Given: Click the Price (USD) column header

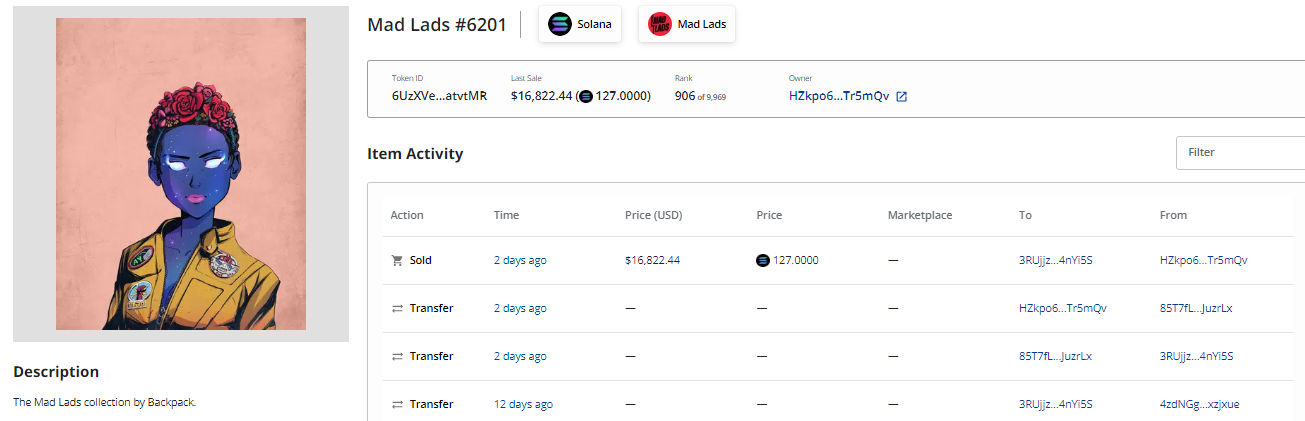Looking at the screenshot, I should point(653,215).
